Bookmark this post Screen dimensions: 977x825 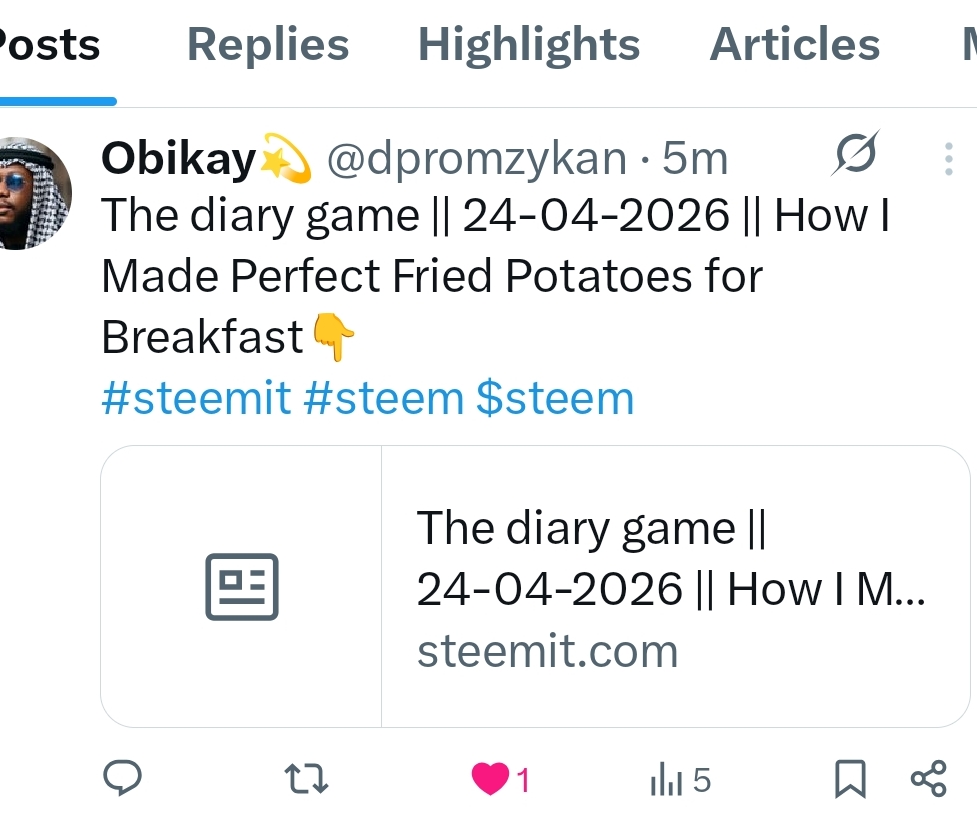851,779
